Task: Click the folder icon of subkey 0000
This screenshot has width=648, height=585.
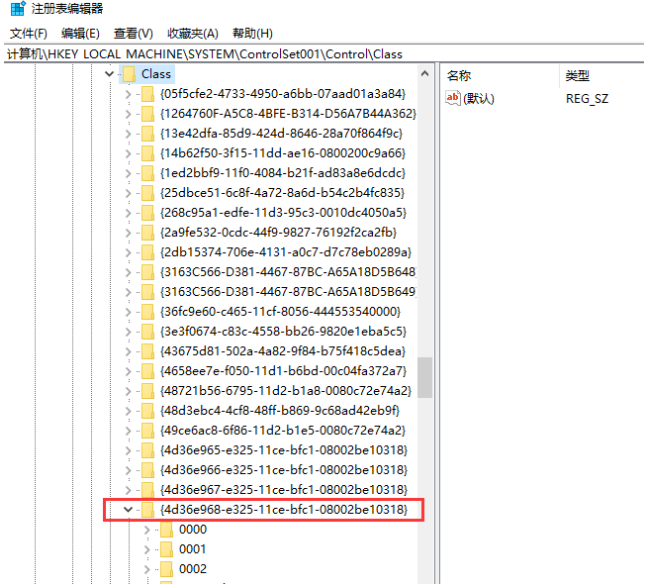Action: click(166, 529)
